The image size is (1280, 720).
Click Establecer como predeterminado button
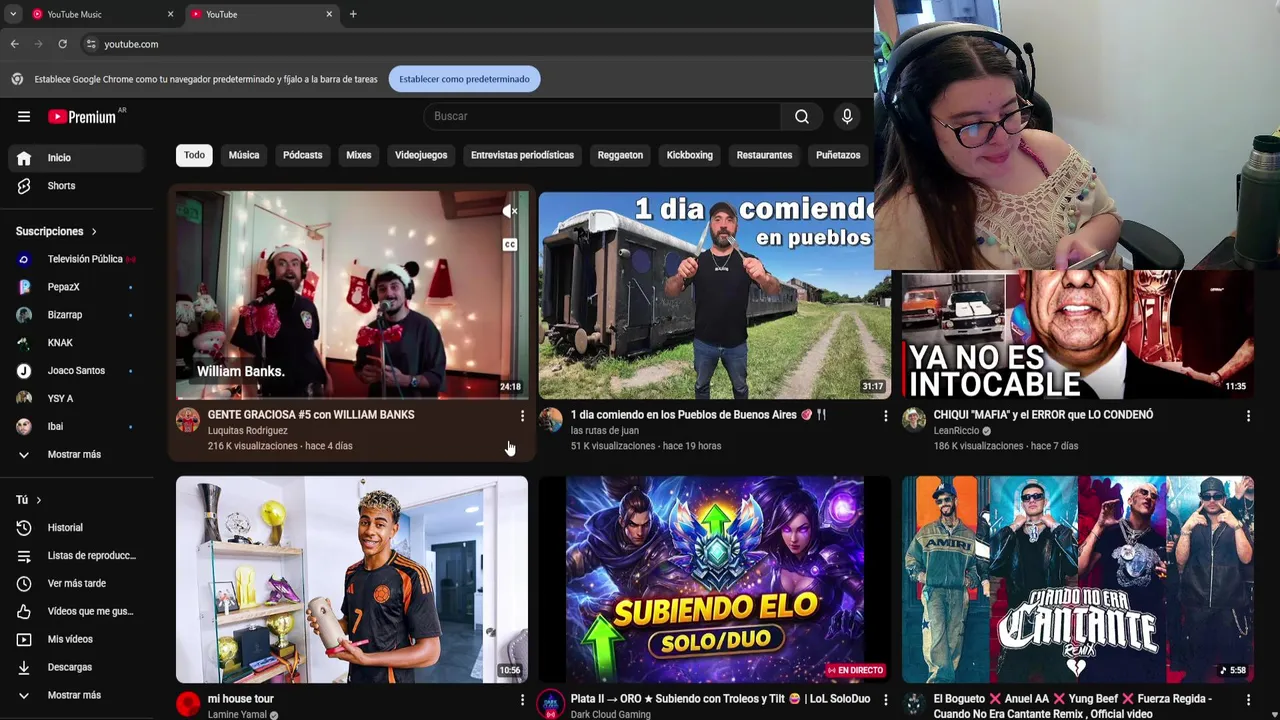point(465,79)
